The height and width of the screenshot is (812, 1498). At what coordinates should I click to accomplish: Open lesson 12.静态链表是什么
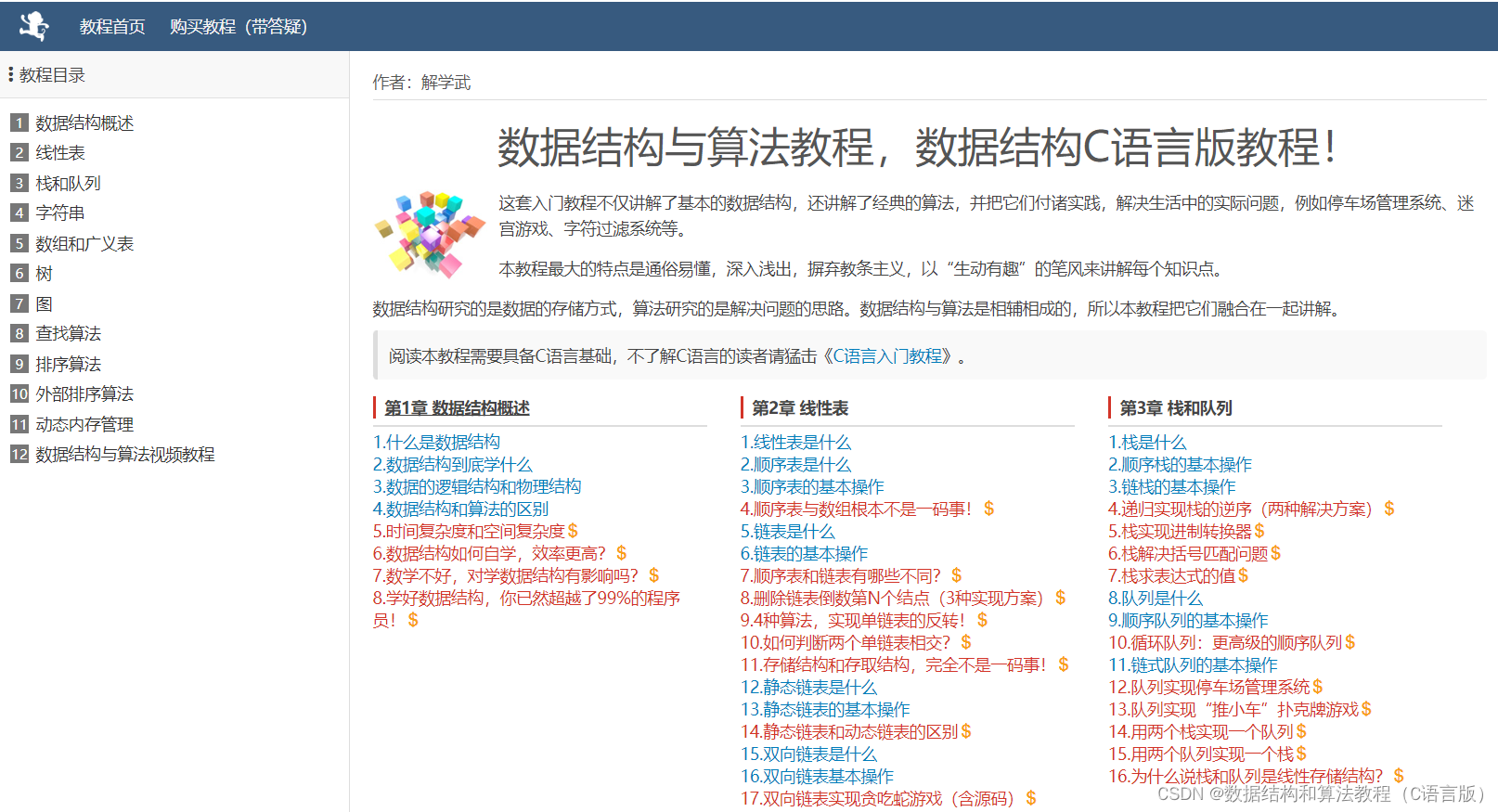point(808,688)
